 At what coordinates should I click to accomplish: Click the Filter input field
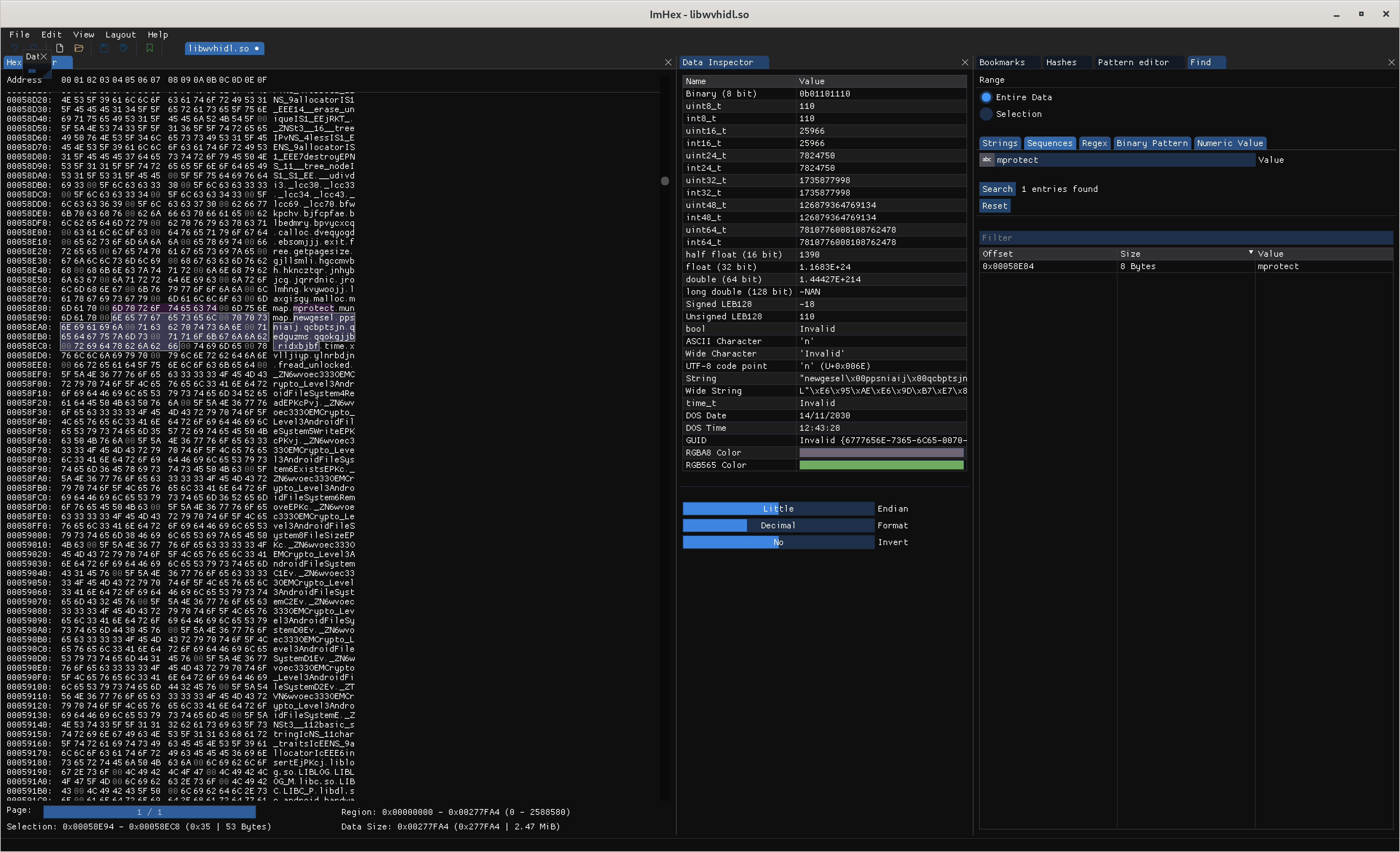click(x=1185, y=238)
